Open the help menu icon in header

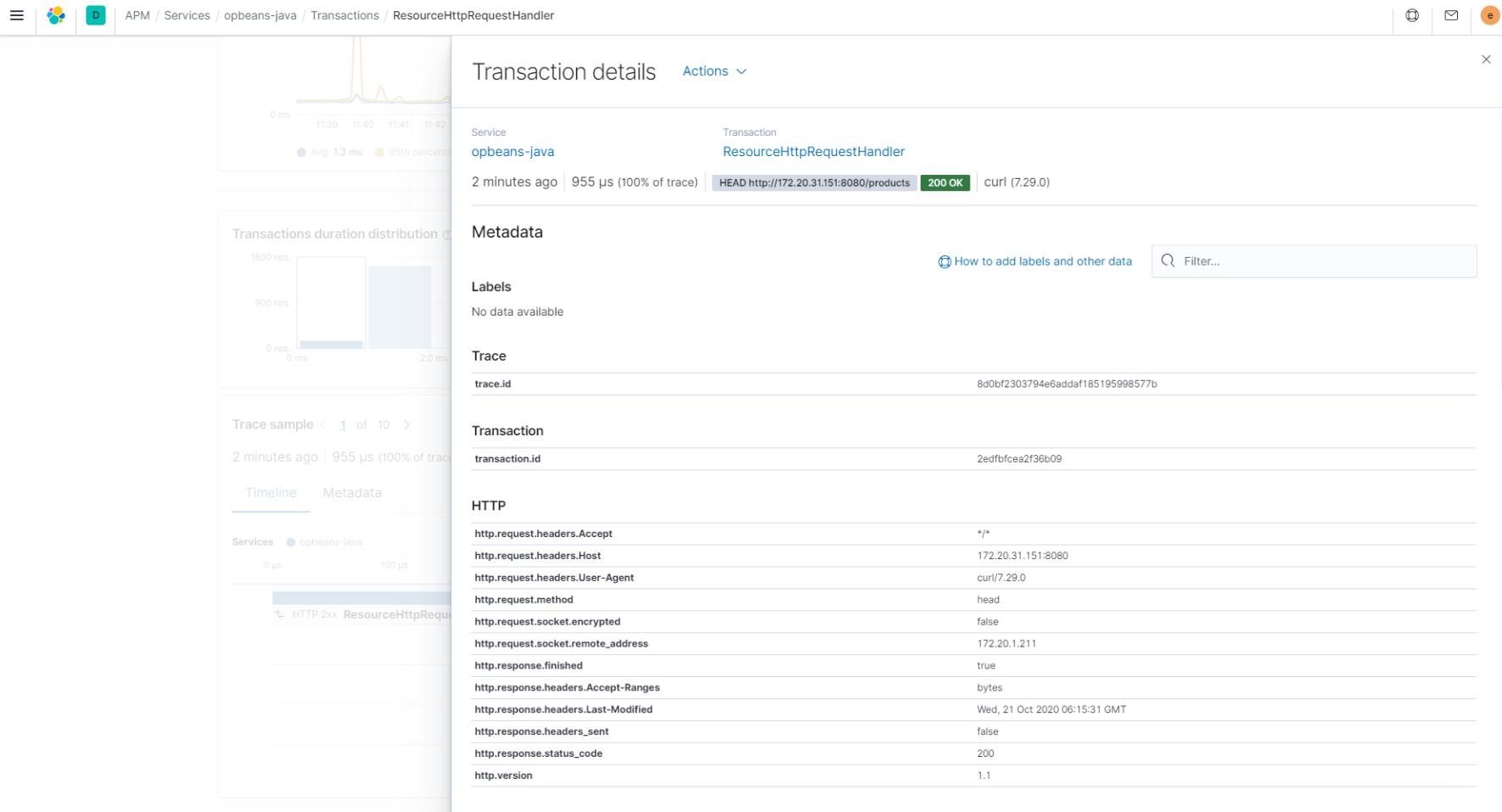(1412, 15)
